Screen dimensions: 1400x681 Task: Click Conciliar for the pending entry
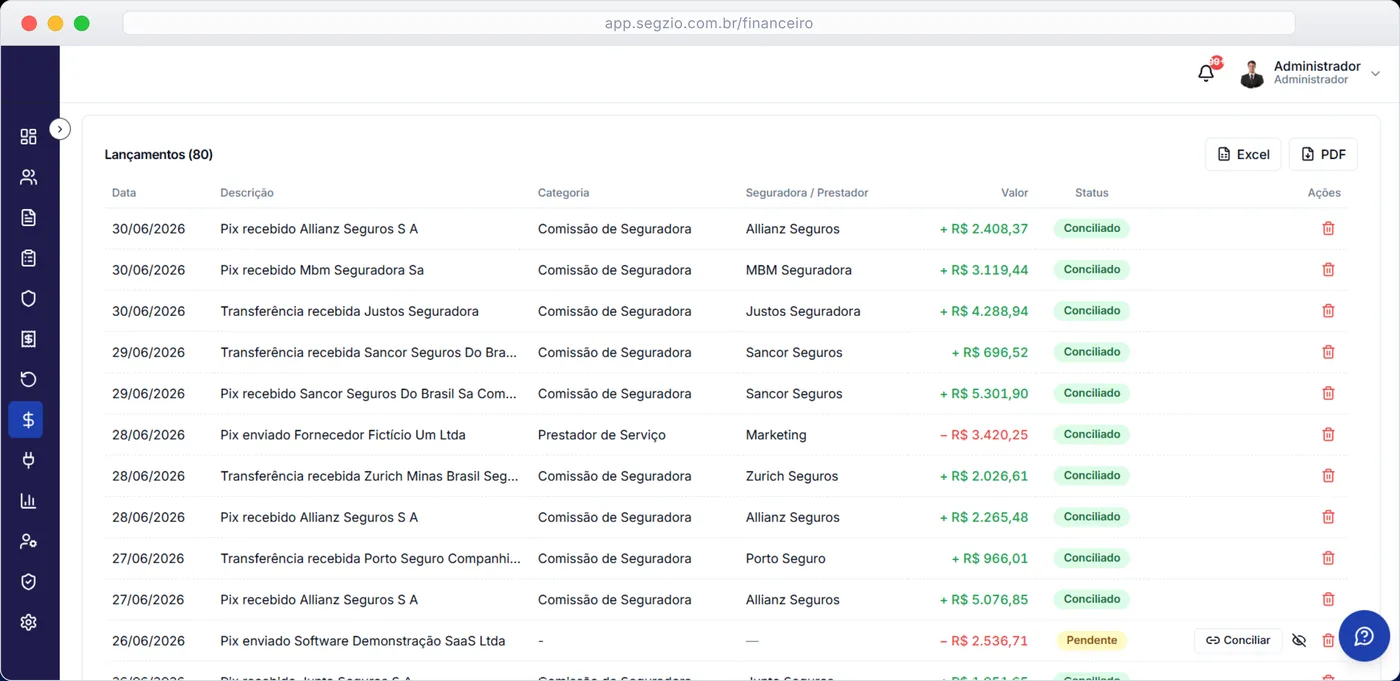click(1238, 640)
